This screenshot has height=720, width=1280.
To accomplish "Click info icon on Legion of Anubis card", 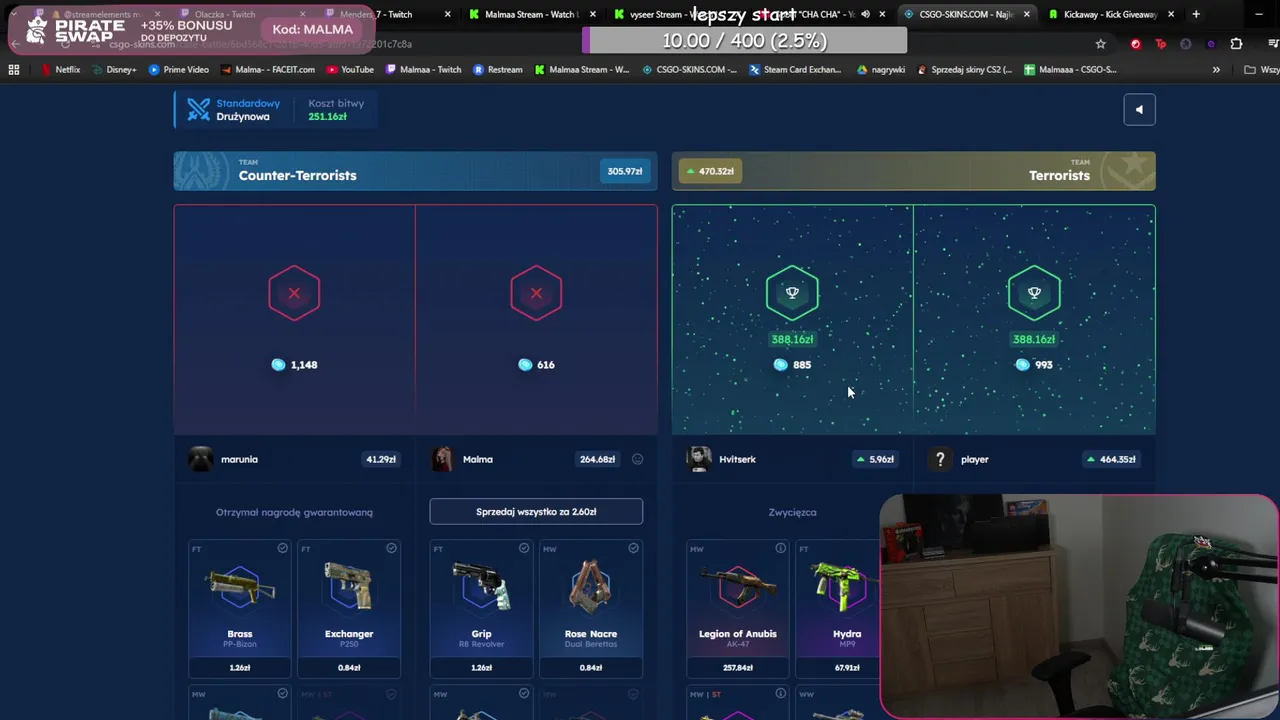I will pyautogui.click(x=780, y=548).
